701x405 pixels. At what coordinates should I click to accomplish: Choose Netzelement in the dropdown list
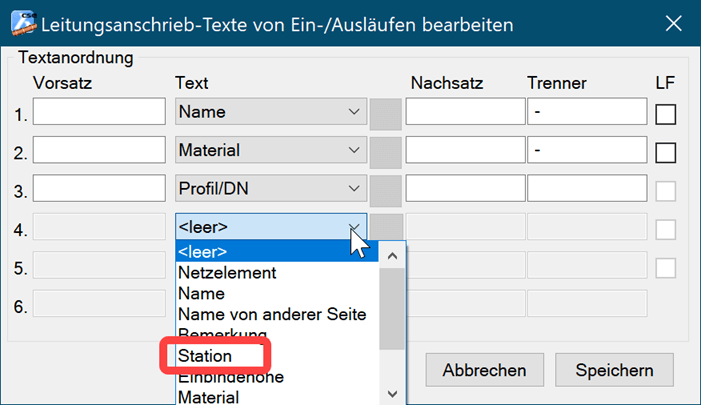(x=227, y=272)
